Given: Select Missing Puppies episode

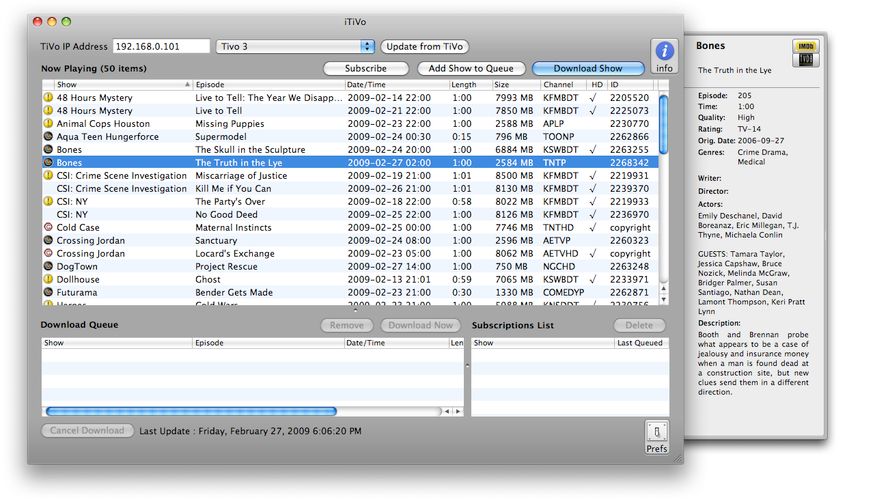Looking at the screenshot, I should tap(351, 123).
